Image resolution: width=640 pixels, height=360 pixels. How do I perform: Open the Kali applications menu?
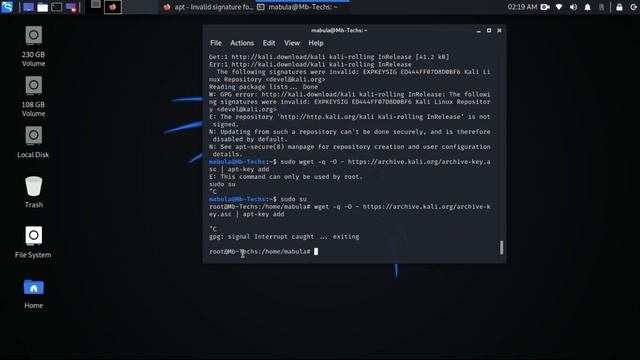pyautogui.click(x=7, y=7)
